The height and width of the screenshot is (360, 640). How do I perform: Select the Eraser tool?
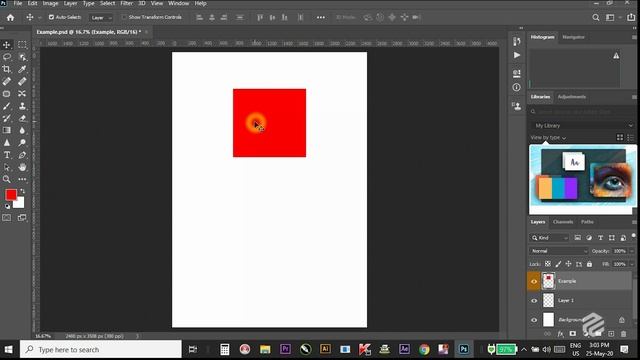(x=22, y=118)
